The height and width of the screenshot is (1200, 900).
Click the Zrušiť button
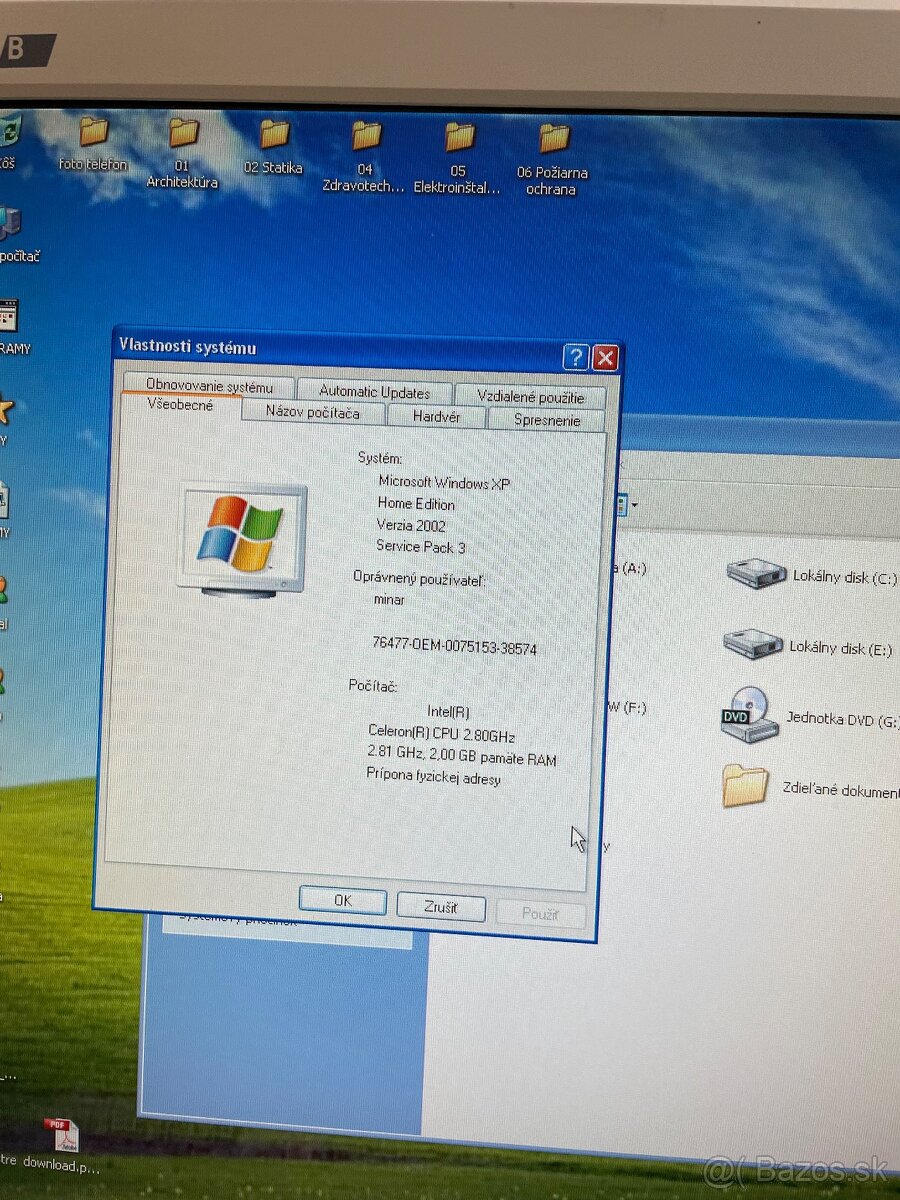[440, 907]
